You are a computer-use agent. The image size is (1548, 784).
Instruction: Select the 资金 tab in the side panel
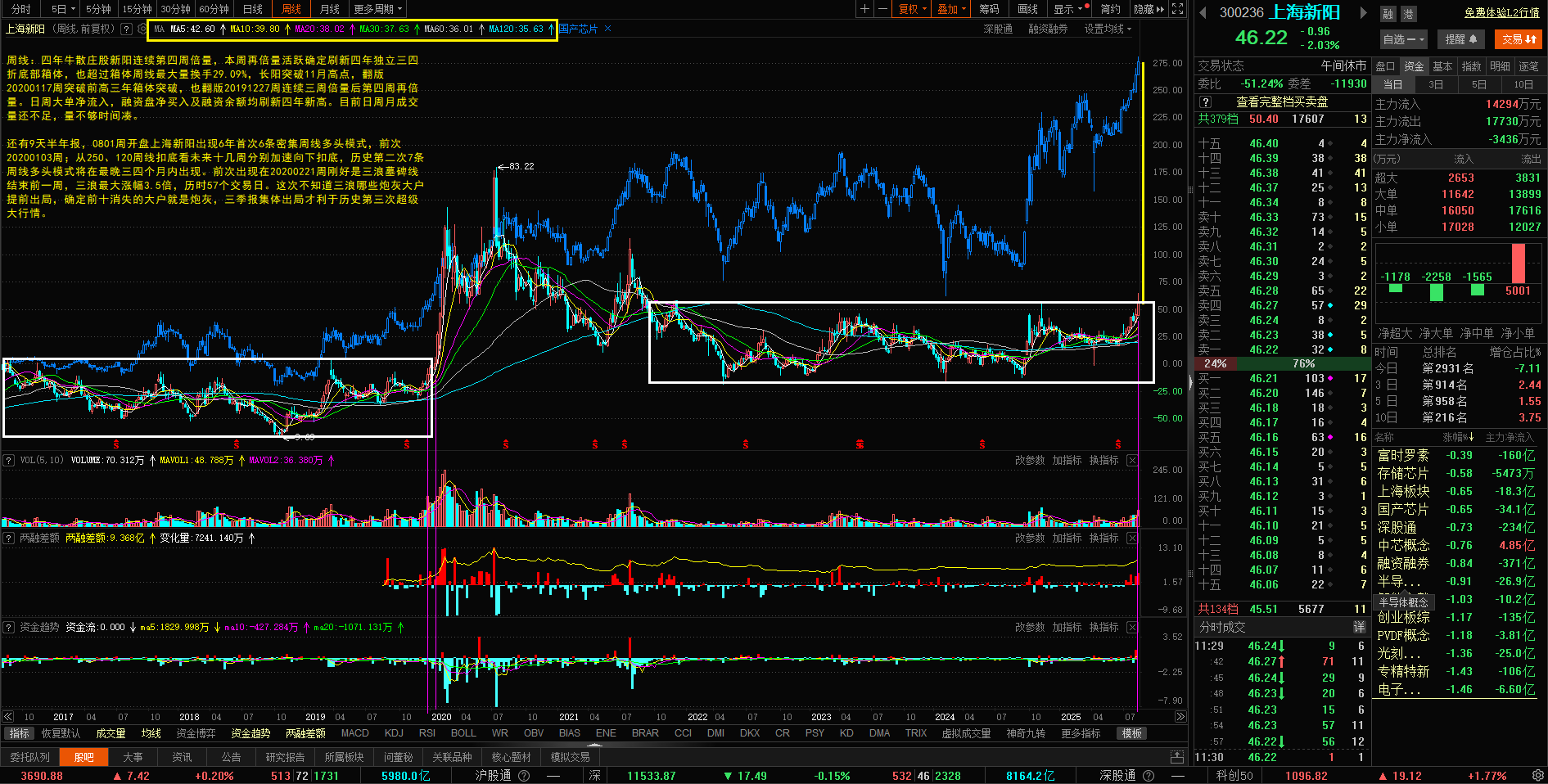click(1414, 66)
